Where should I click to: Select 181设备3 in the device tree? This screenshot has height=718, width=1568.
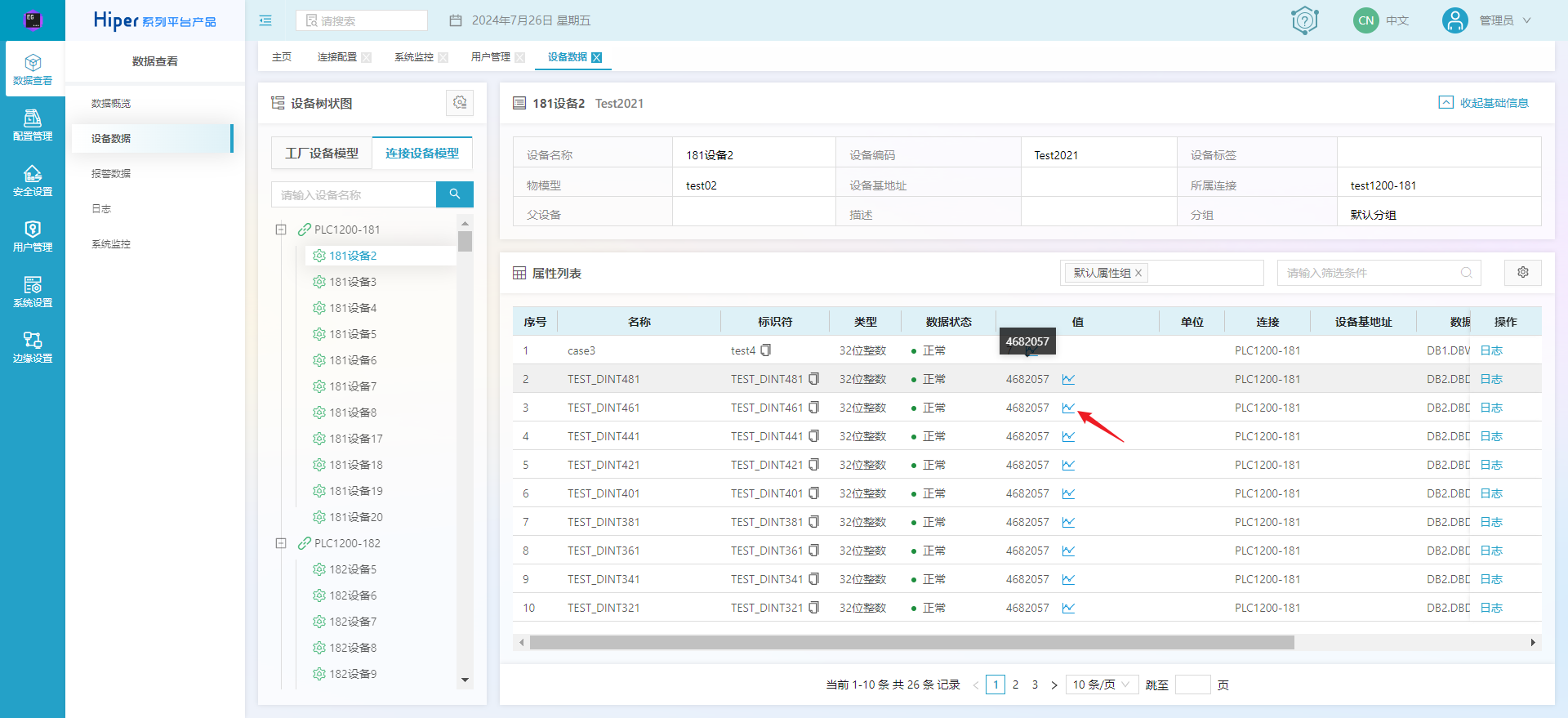tap(353, 282)
